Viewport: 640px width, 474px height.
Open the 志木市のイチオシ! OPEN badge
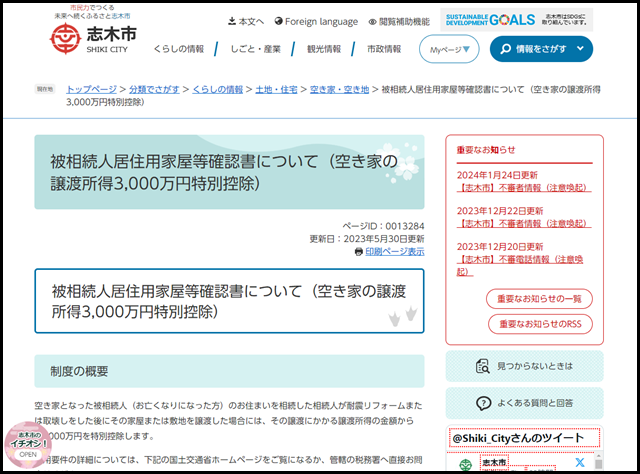(27, 445)
